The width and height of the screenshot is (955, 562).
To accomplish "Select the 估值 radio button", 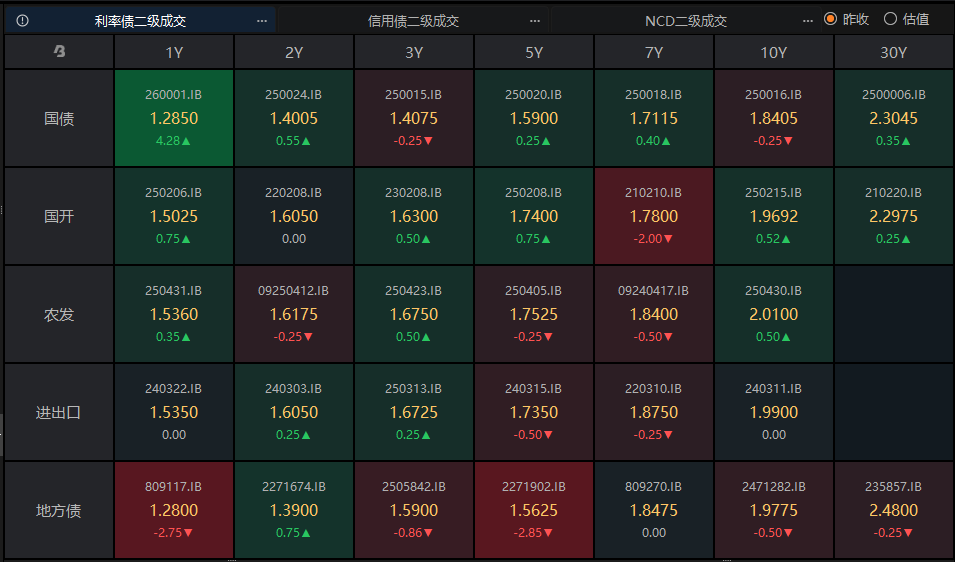I will tap(890, 19).
